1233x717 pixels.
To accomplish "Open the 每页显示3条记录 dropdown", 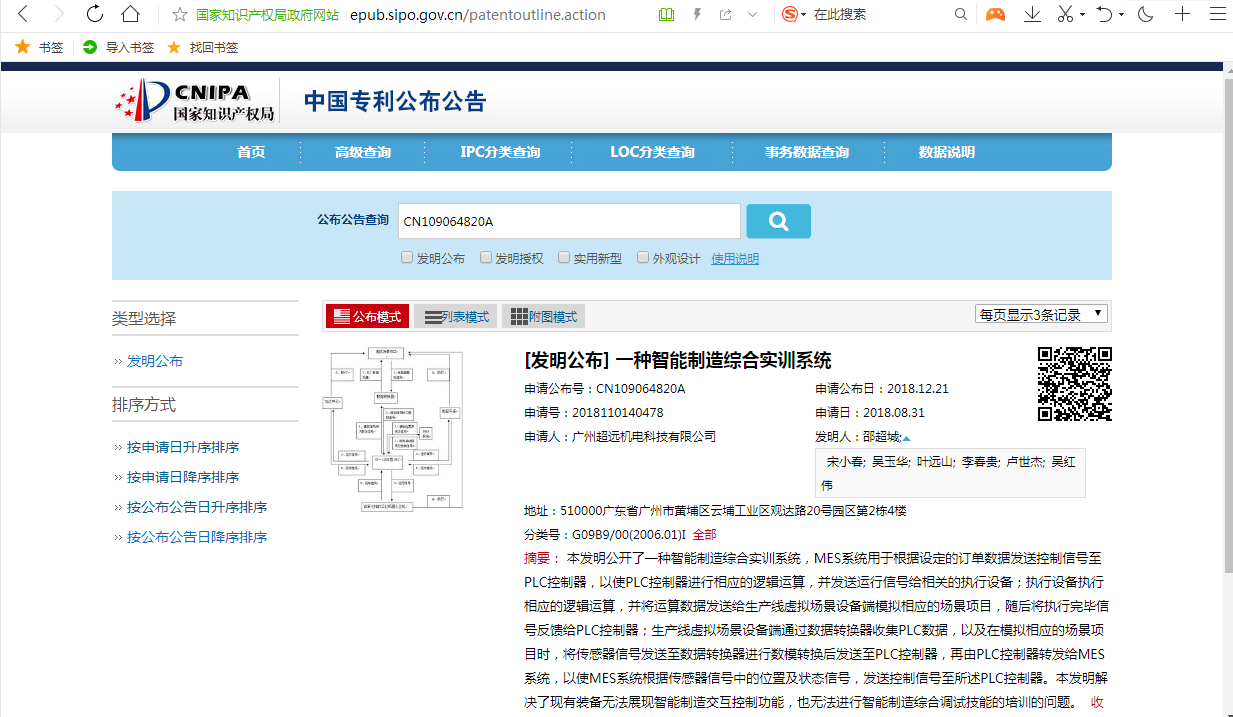I will [1041, 314].
